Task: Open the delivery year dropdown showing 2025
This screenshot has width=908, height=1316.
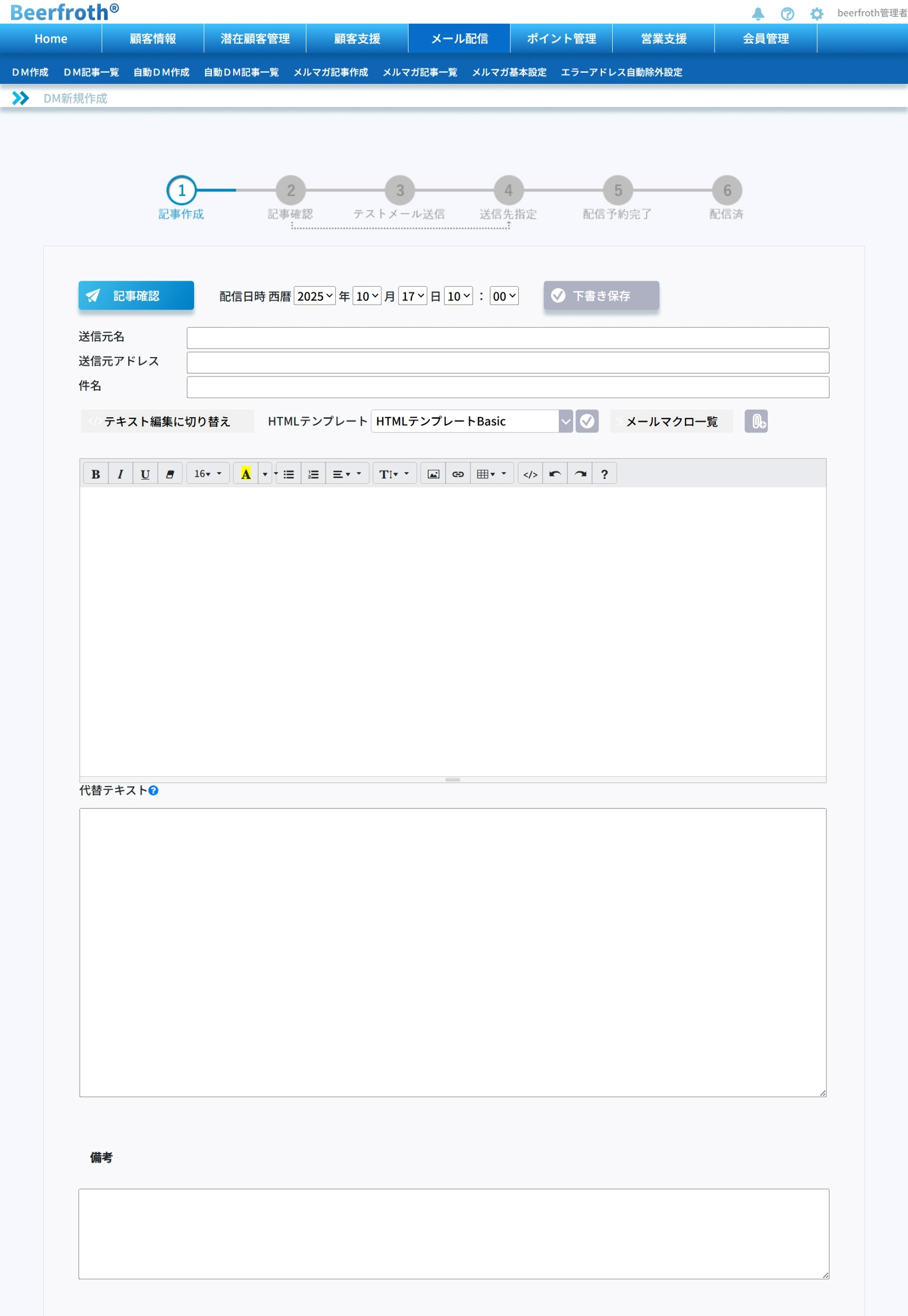Action: [314, 296]
